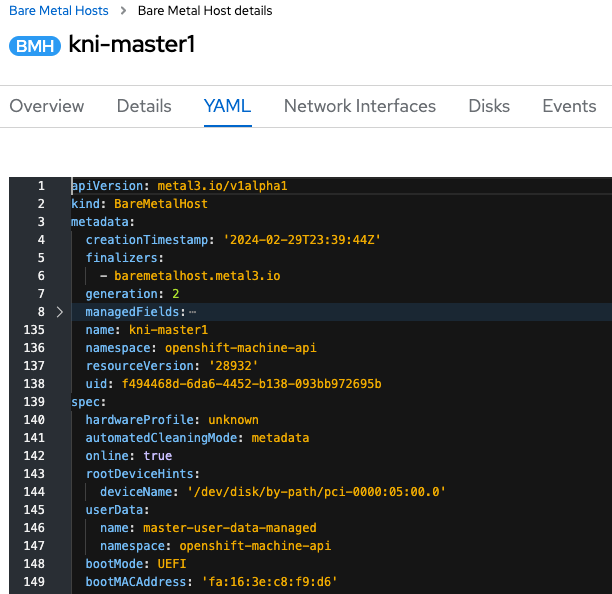The image size is (612, 594).
Task: Click the breadcrumb separator chevron
Action: 123,11
